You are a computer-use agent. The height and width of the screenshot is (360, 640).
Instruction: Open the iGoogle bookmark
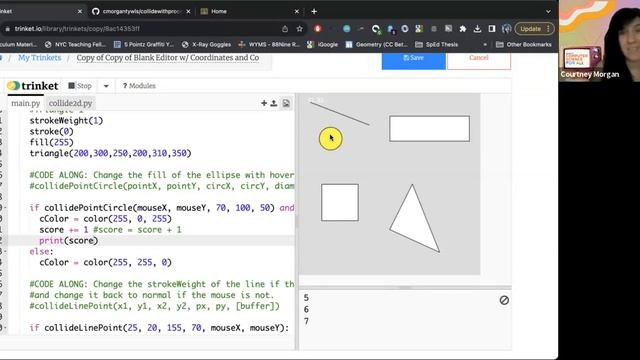322,44
